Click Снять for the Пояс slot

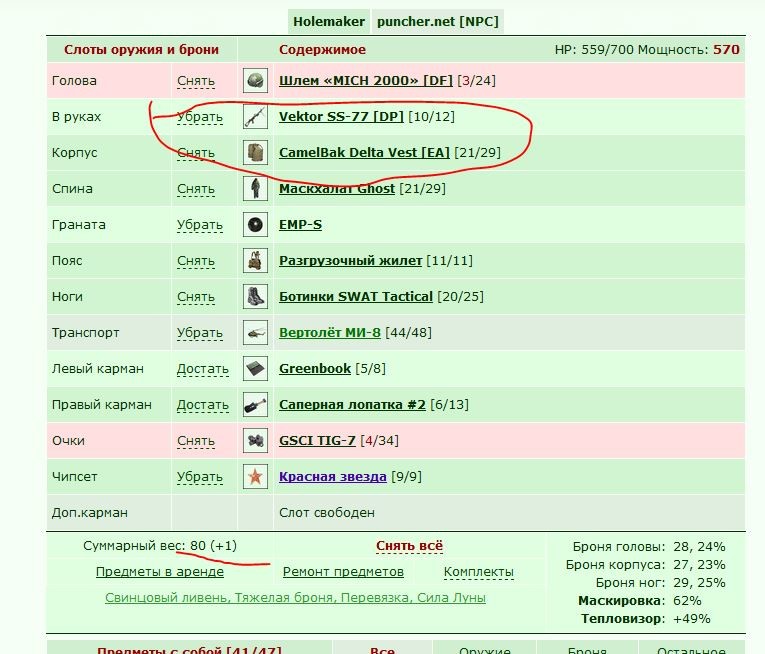pyautogui.click(x=196, y=261)
